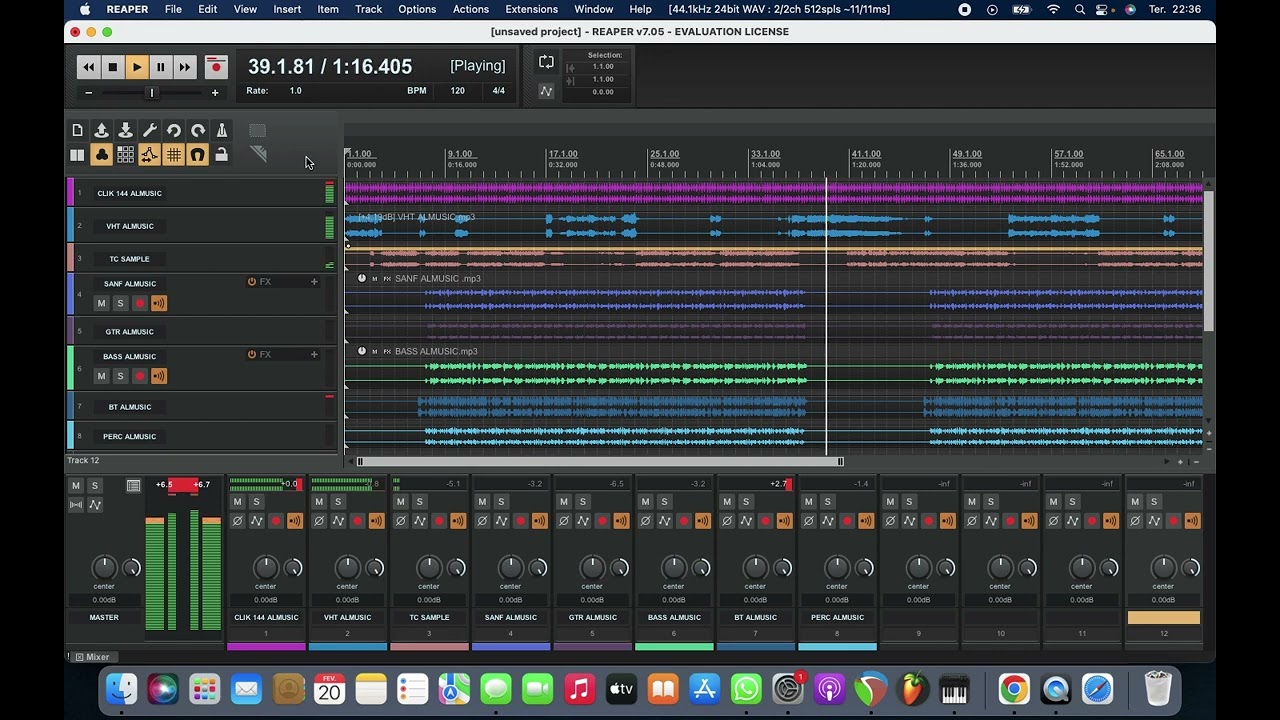
Task: Open the Track menu
Action: pyautogui.click(x=368, y=9)
